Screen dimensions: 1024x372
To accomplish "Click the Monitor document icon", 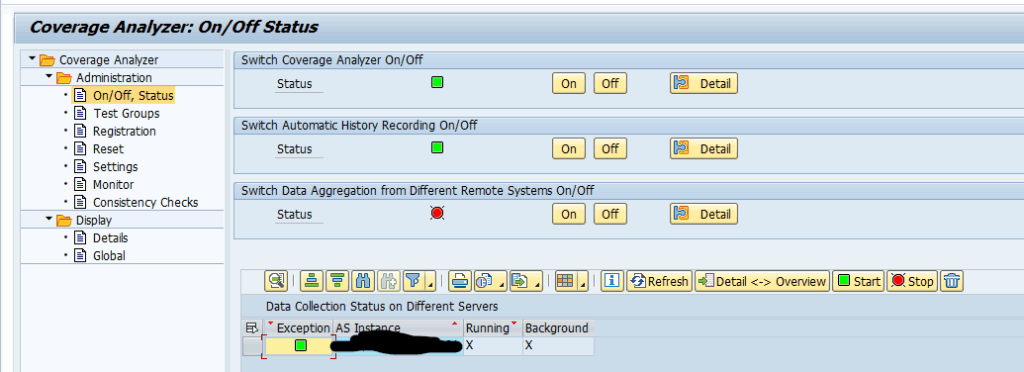I will point(80,185).
